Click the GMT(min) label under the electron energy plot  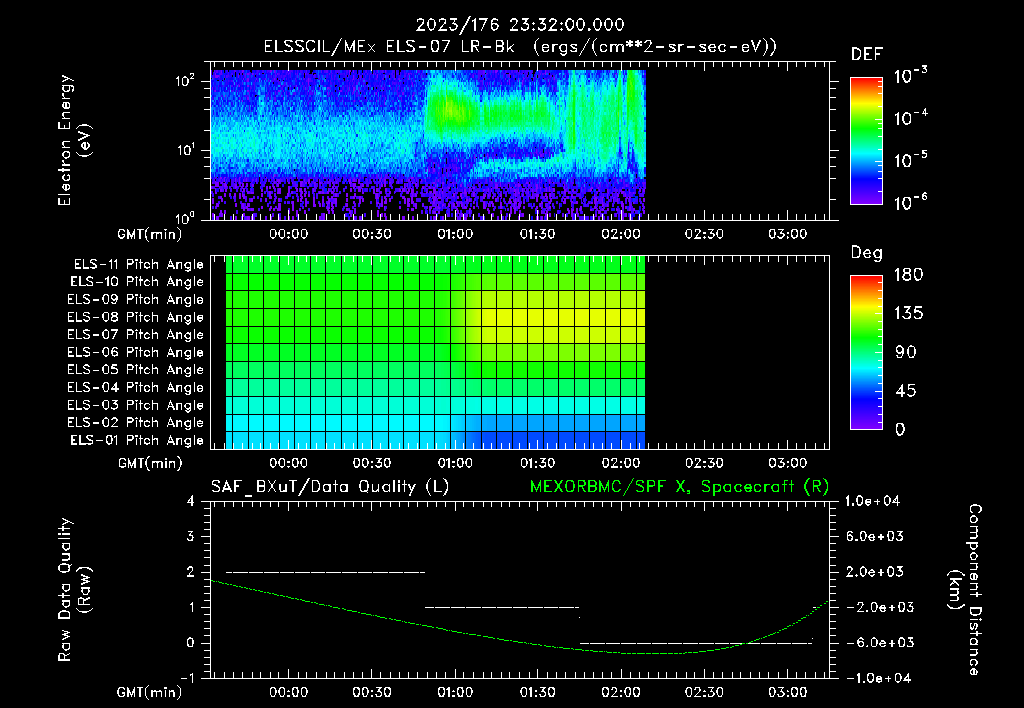(150, 234)
